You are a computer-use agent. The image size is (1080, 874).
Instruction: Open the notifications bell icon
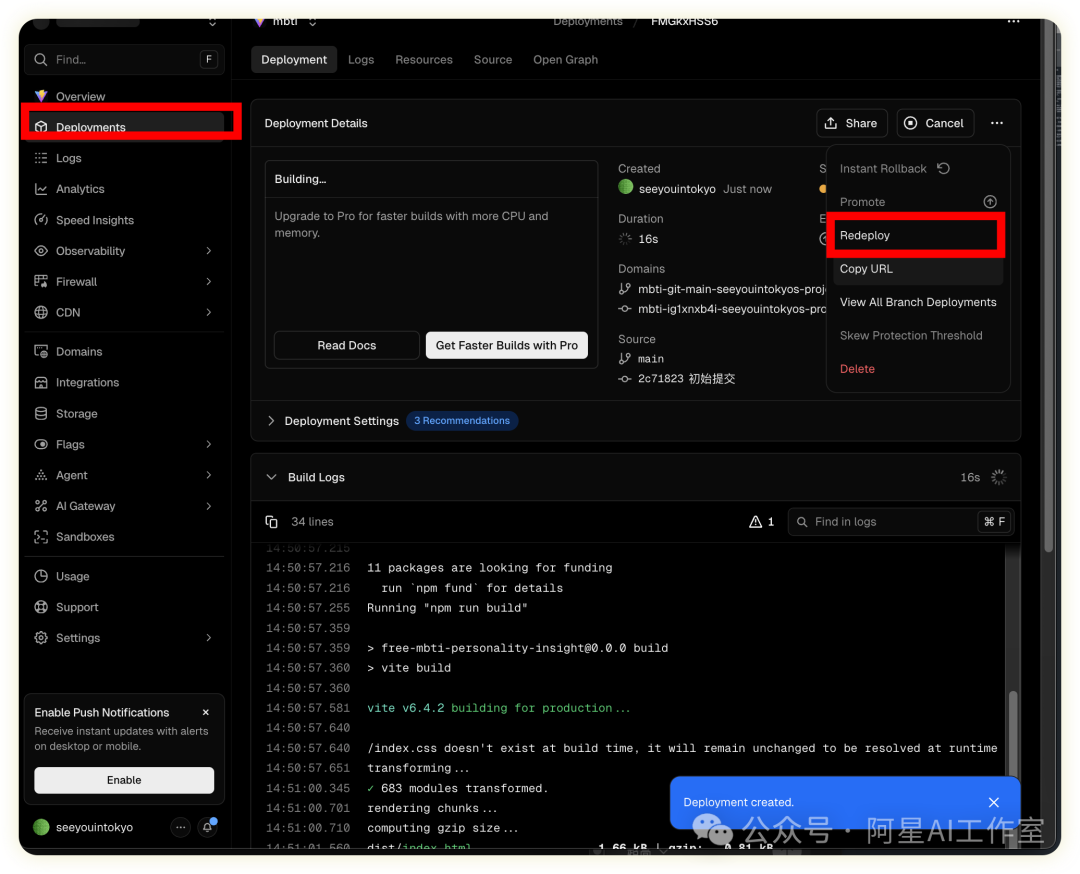tap(208, 827)
